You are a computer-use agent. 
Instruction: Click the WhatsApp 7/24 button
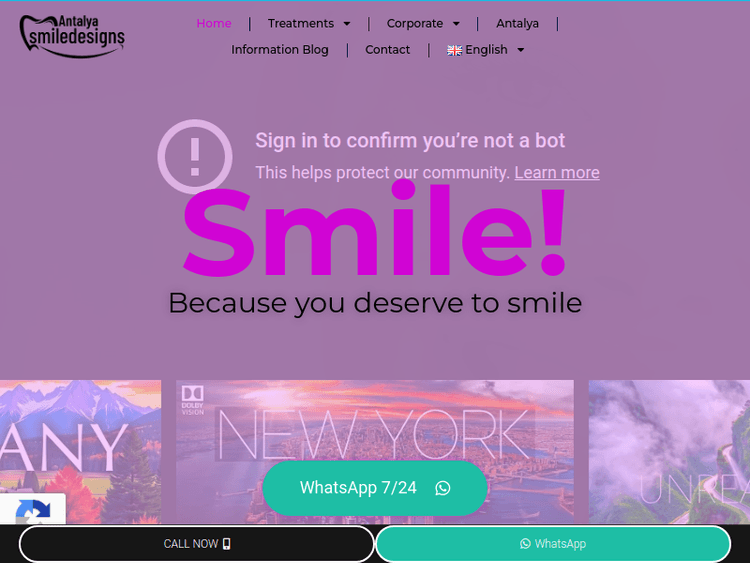[375, 488]
